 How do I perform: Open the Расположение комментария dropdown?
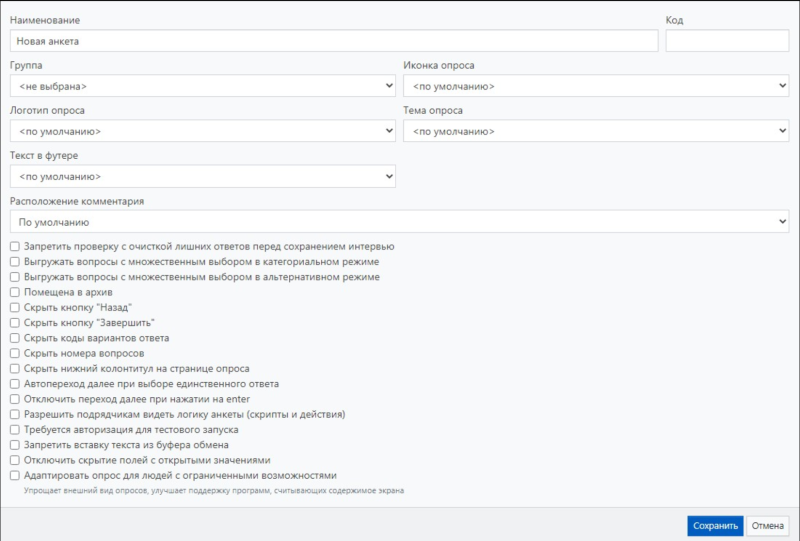click(399, 222)
